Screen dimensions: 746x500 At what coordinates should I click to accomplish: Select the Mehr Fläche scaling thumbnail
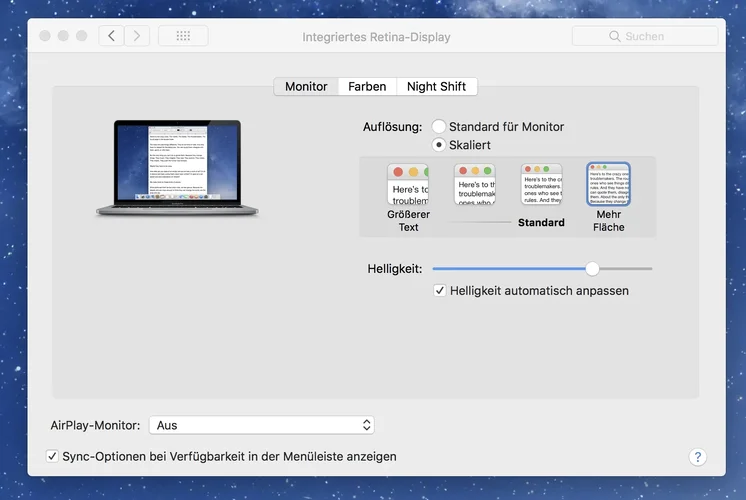pyautogui.click(x=608, y=185)
